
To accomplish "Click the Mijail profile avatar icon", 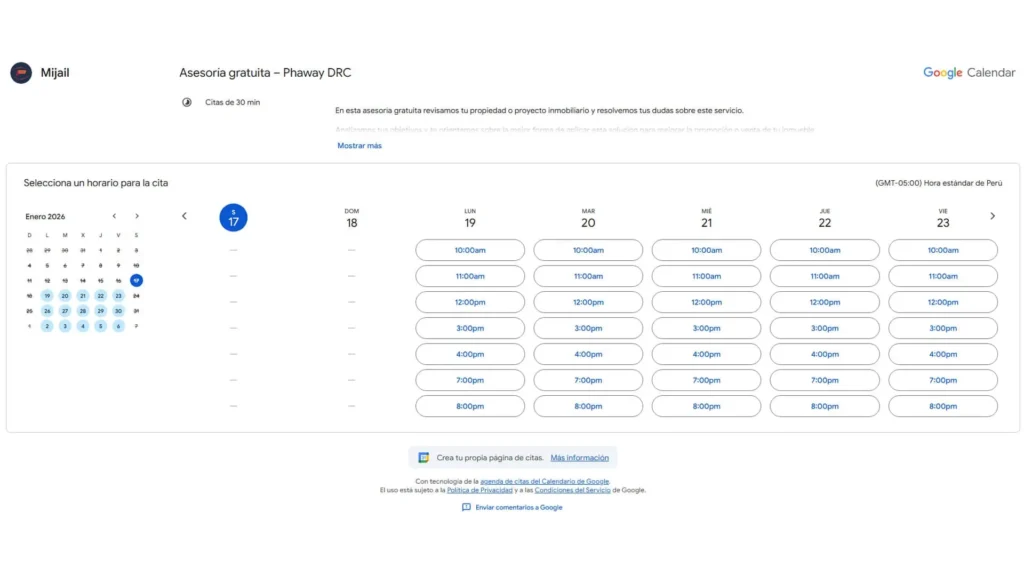I will [x=21, y=73].
